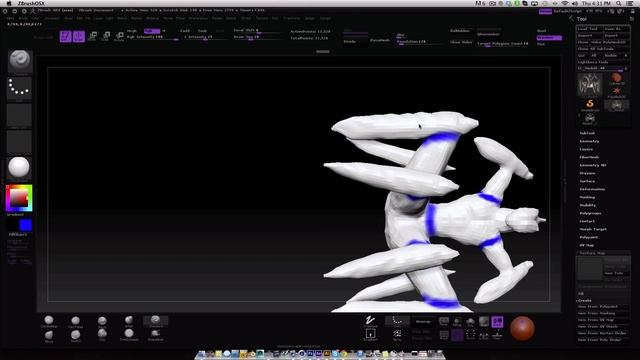Enable Zadd sculpt mode

click(185, 31)
